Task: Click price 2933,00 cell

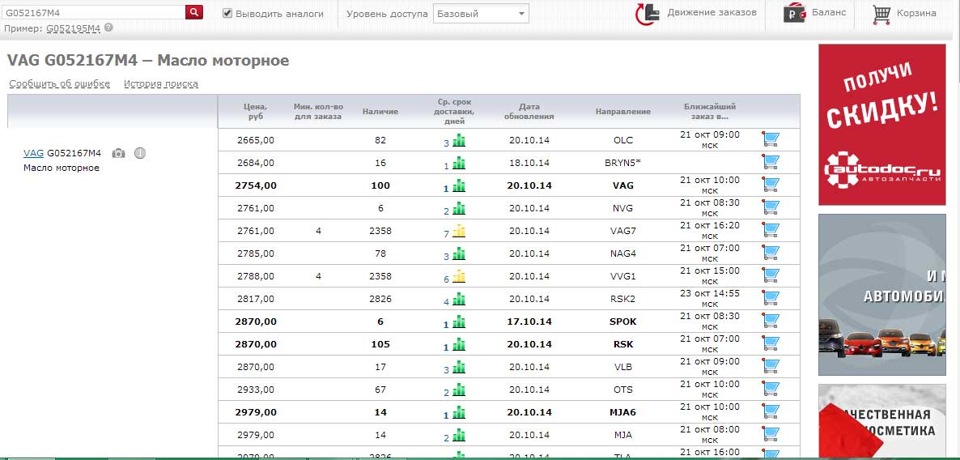Action: 255,390
